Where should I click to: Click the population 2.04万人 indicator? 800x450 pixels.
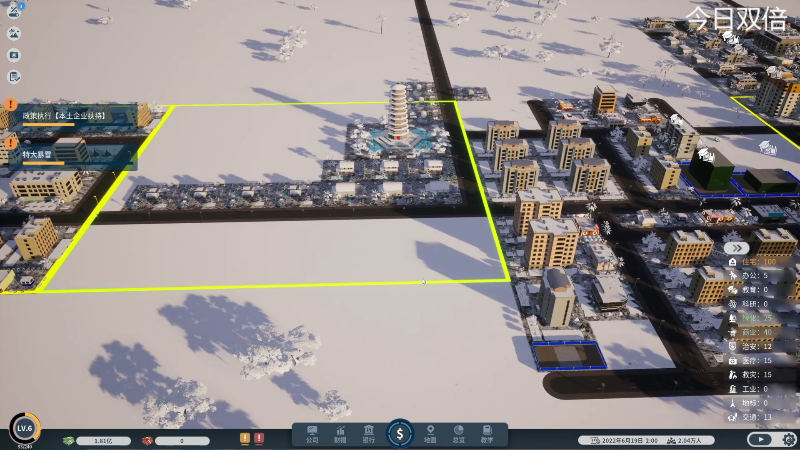pyautogui.click(x=685, y=440)
